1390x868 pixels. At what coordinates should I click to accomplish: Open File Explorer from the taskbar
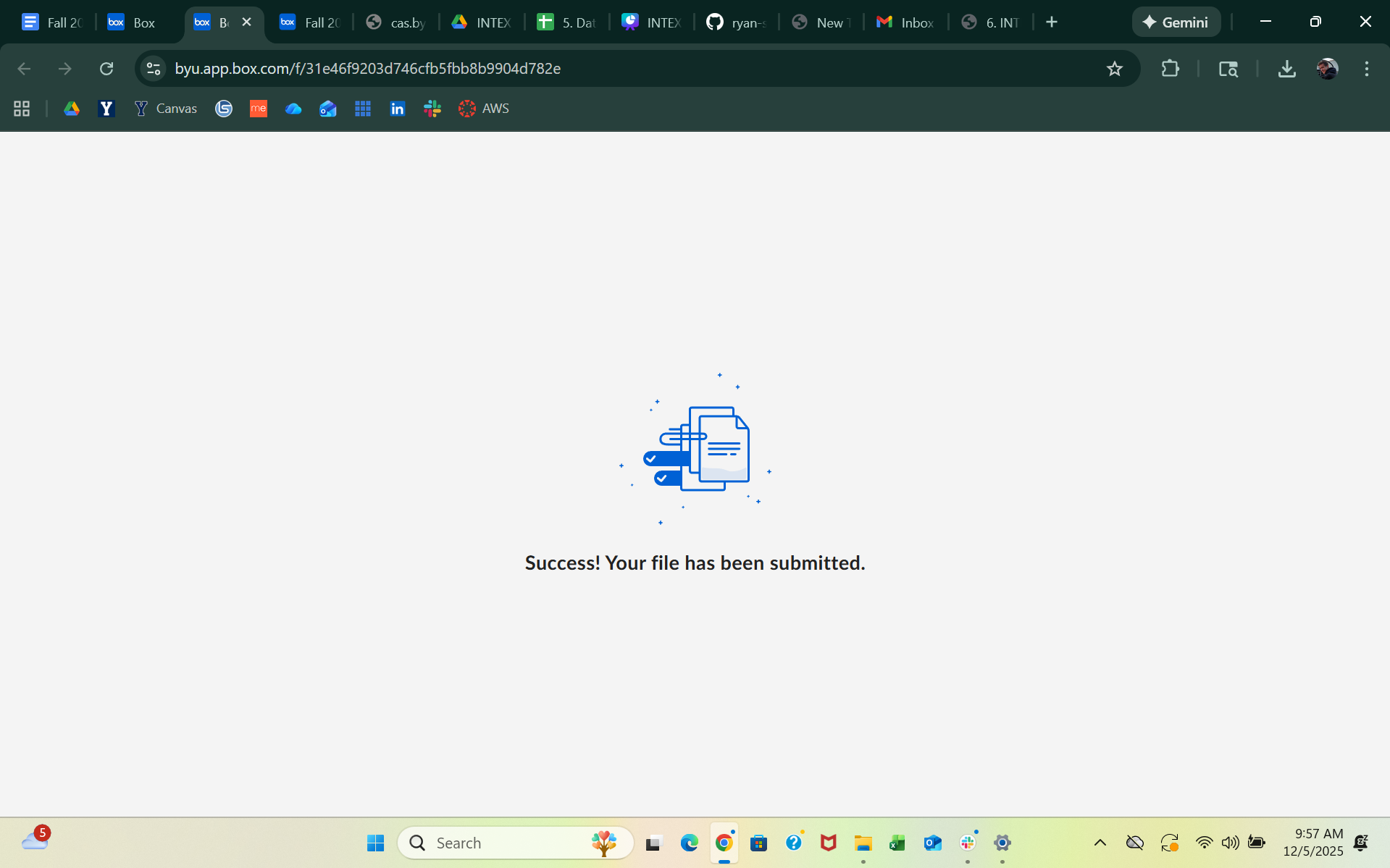click(863, 843)
